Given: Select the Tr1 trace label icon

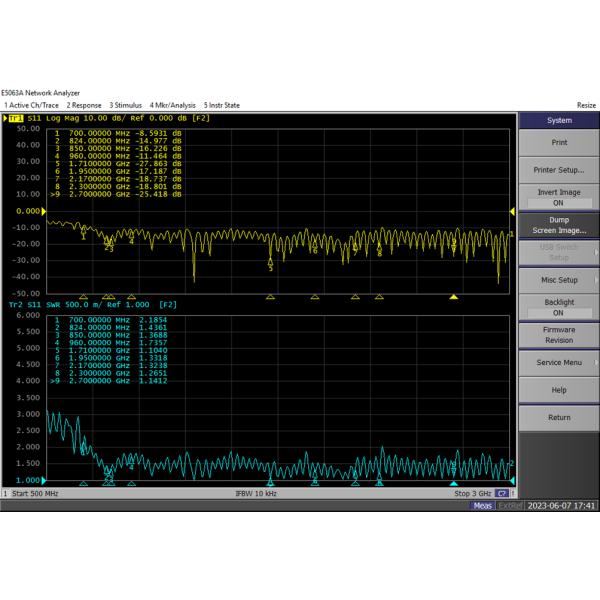Looking at the screenshot, I should tap(16, 119).
